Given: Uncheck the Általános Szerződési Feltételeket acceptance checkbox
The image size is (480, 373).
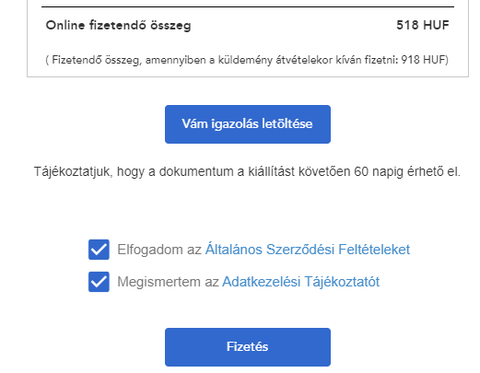Looking at the screenshot, I should (99, 249).
